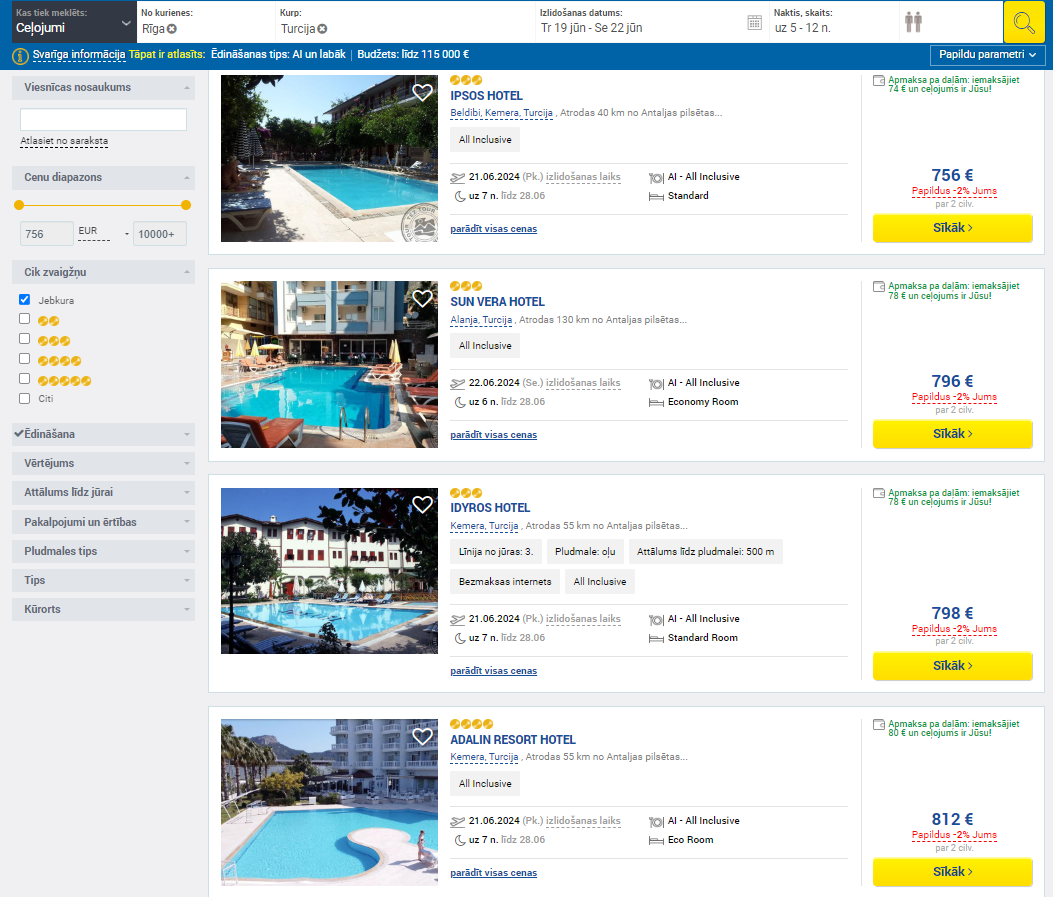Image resolution: width=1053 pixels, height=897 pixels.
Task: Clear Turcija destination with x icon
Action: 322,29
